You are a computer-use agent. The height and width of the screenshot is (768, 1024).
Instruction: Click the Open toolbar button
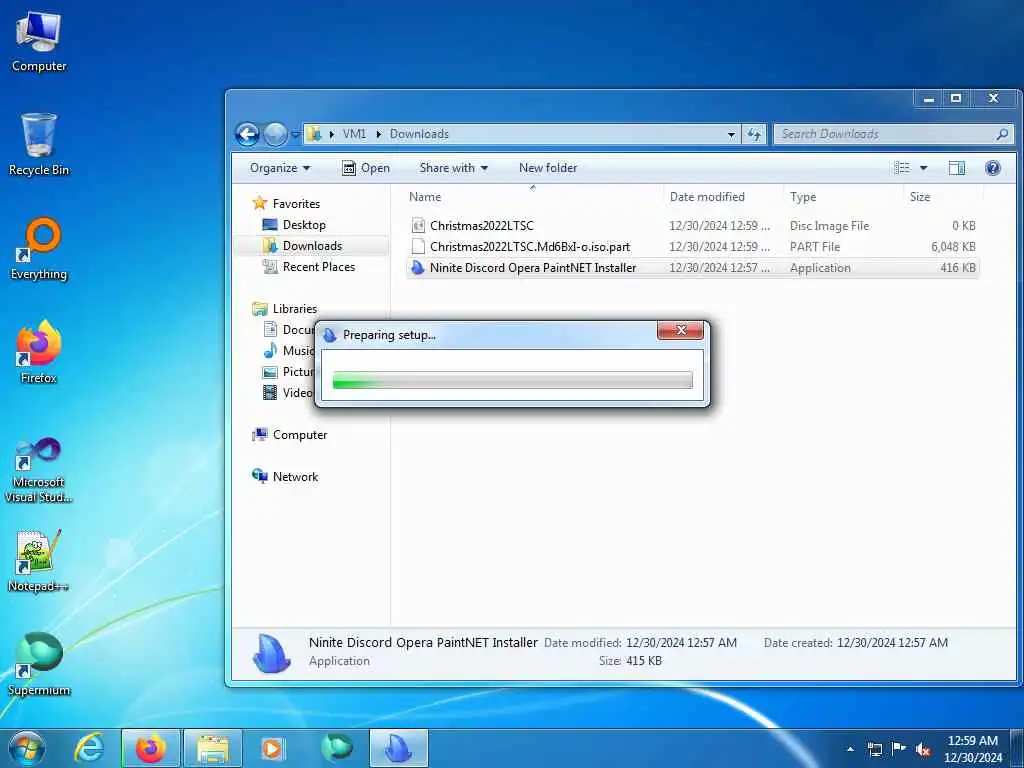366,168
